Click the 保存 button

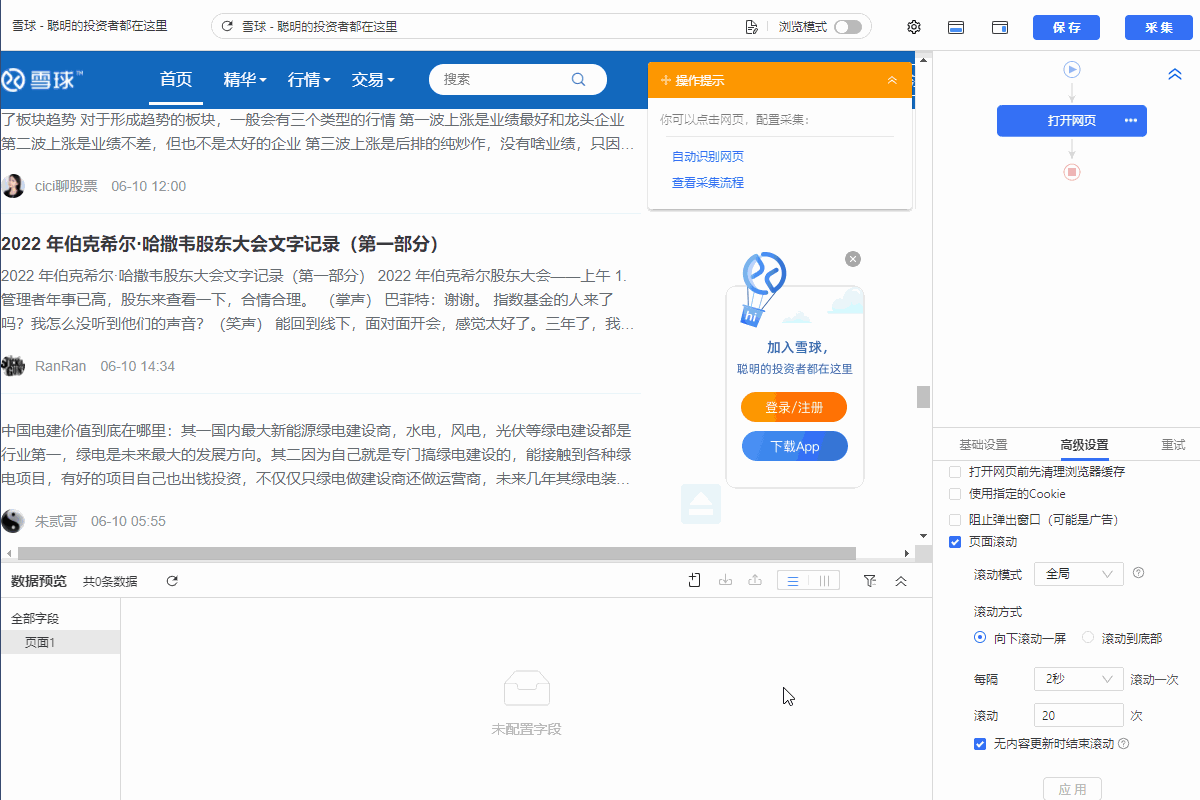(x=1067, y=27)
